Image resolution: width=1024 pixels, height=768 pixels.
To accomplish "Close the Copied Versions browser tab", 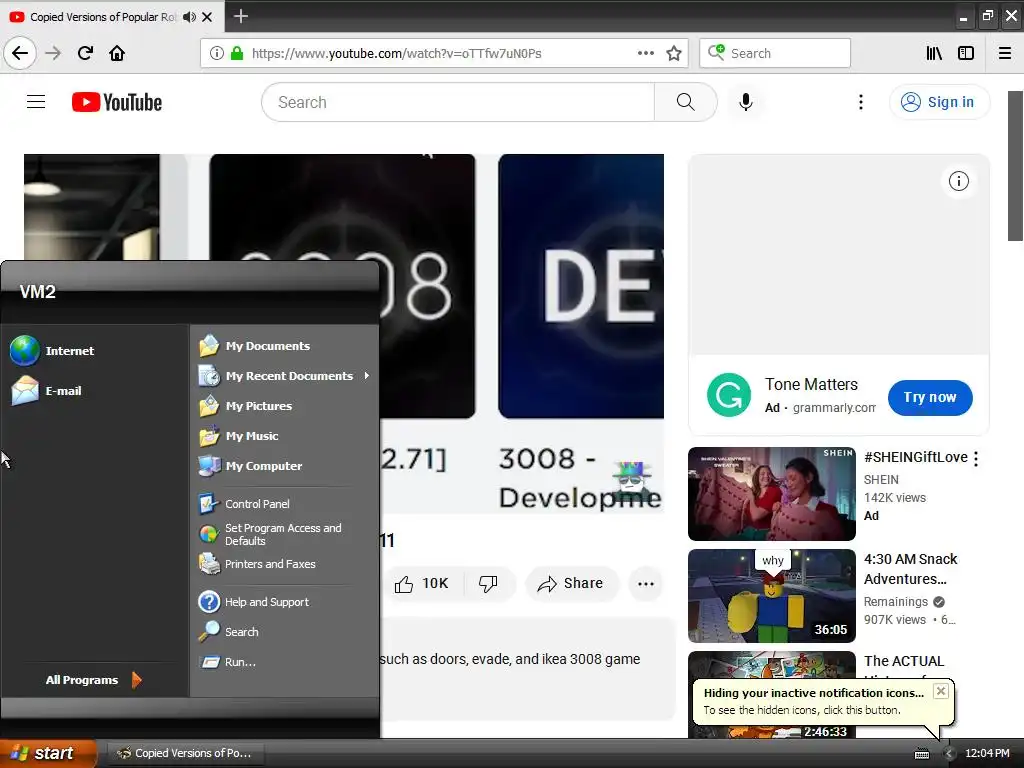I will 207,17.
